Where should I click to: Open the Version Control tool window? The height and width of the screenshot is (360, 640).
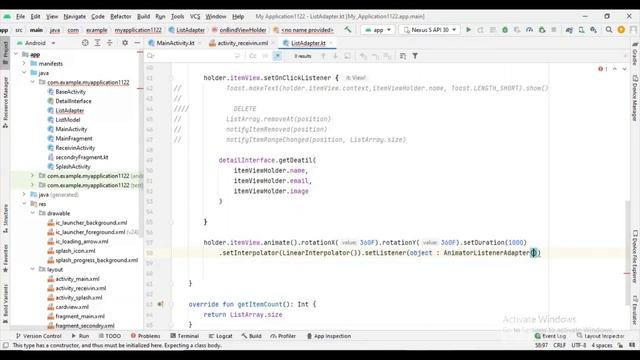[x=38, y=336]
